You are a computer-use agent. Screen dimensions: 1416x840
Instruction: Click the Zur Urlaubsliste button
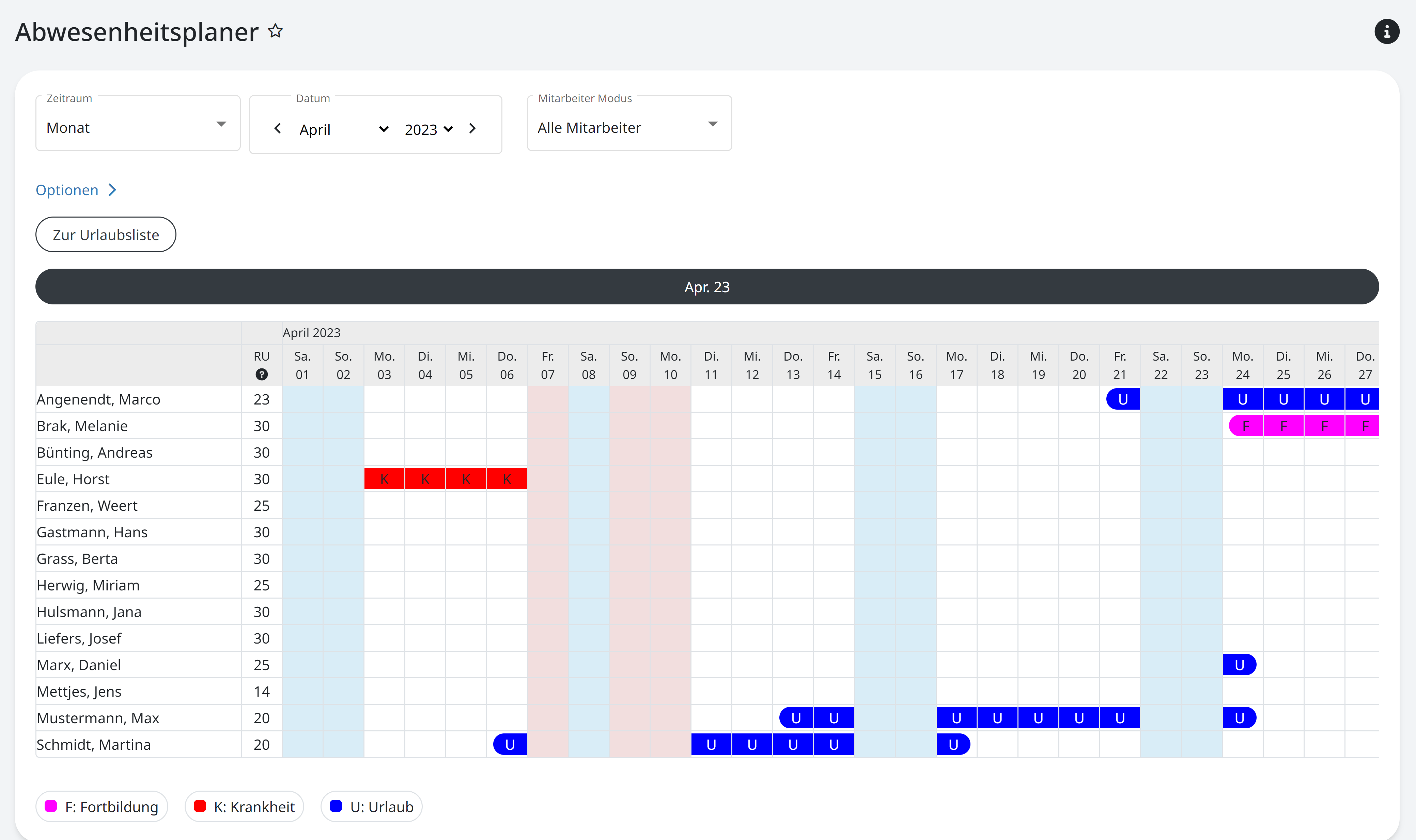[x=106, y=235]
